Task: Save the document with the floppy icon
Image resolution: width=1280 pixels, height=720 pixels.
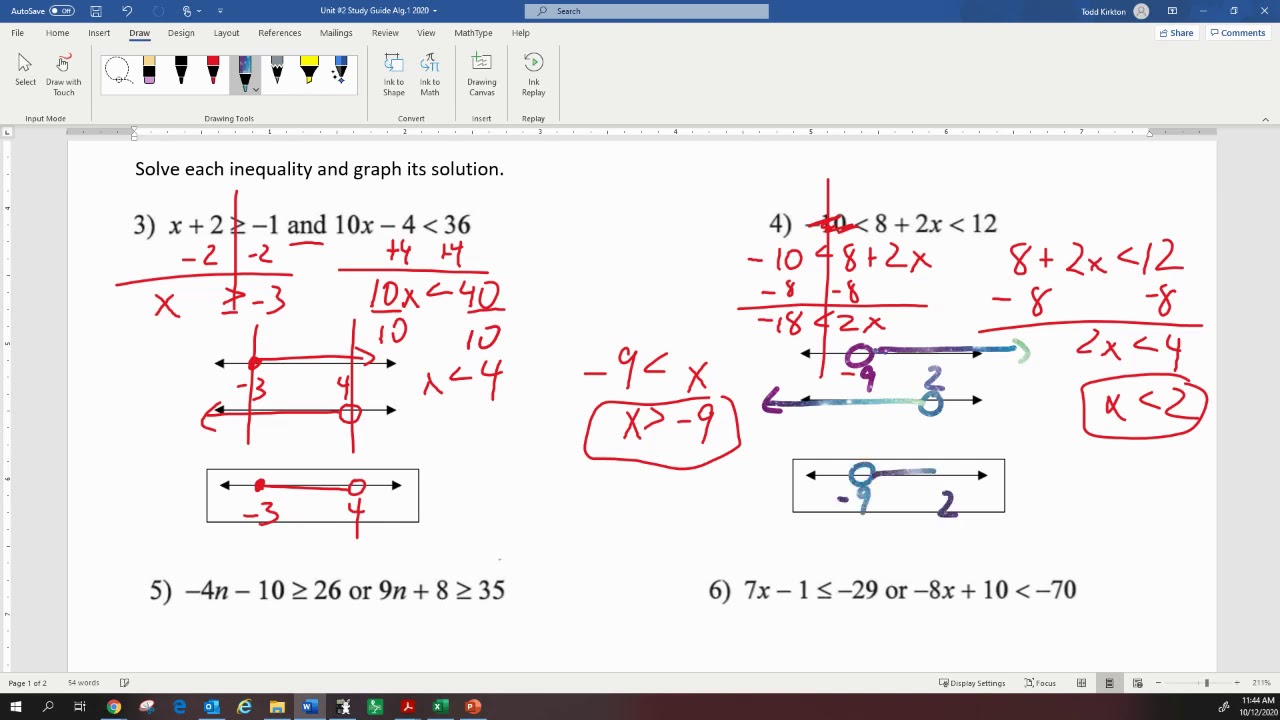Action: (95, 11)
